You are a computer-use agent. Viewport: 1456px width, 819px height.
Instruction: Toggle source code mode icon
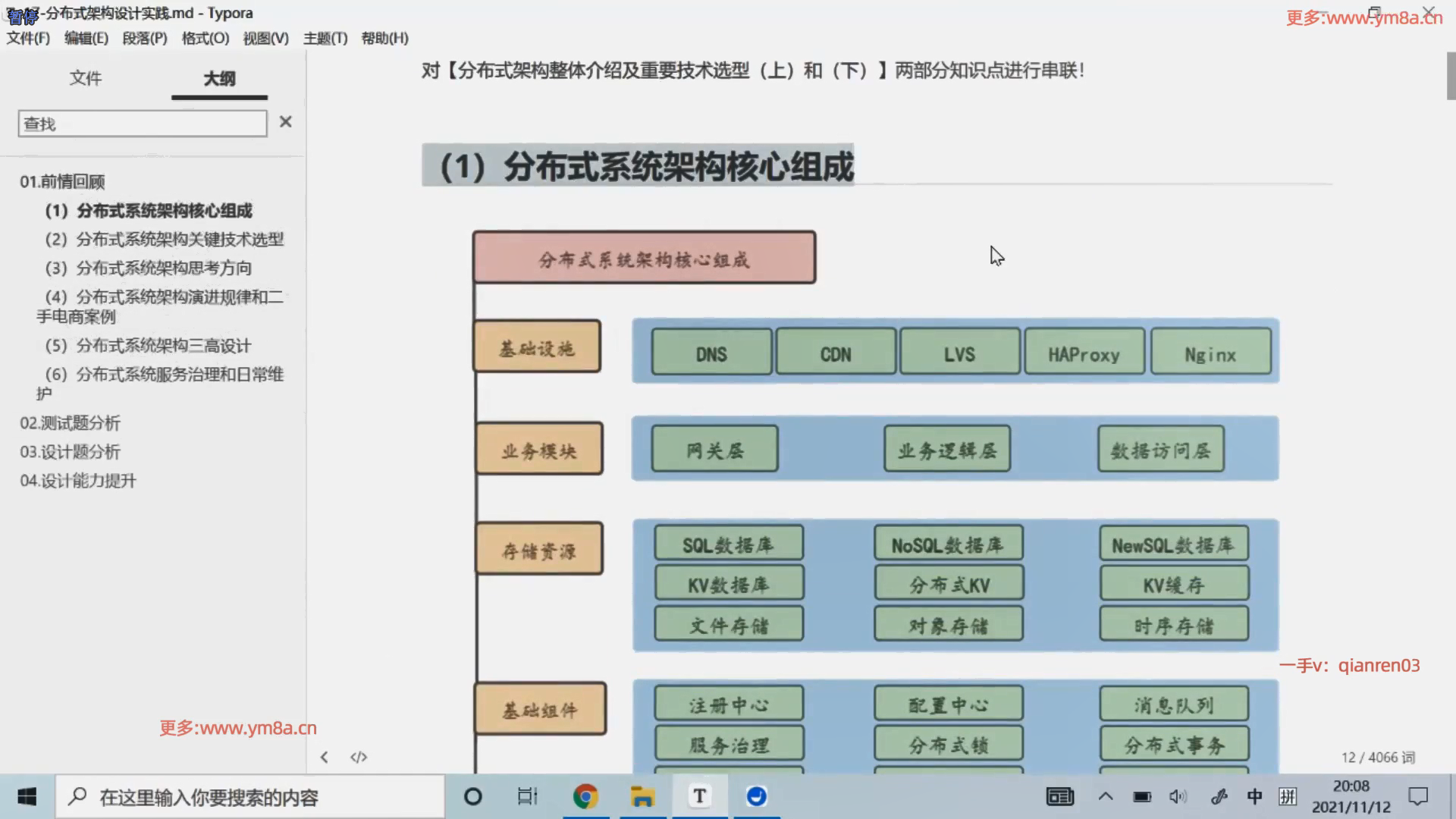coord(359,757)
